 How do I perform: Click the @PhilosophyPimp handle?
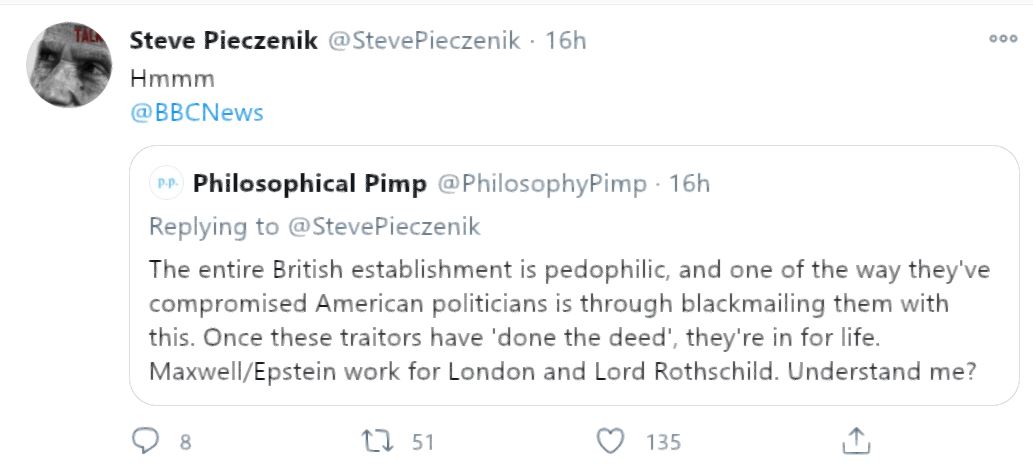542,184
